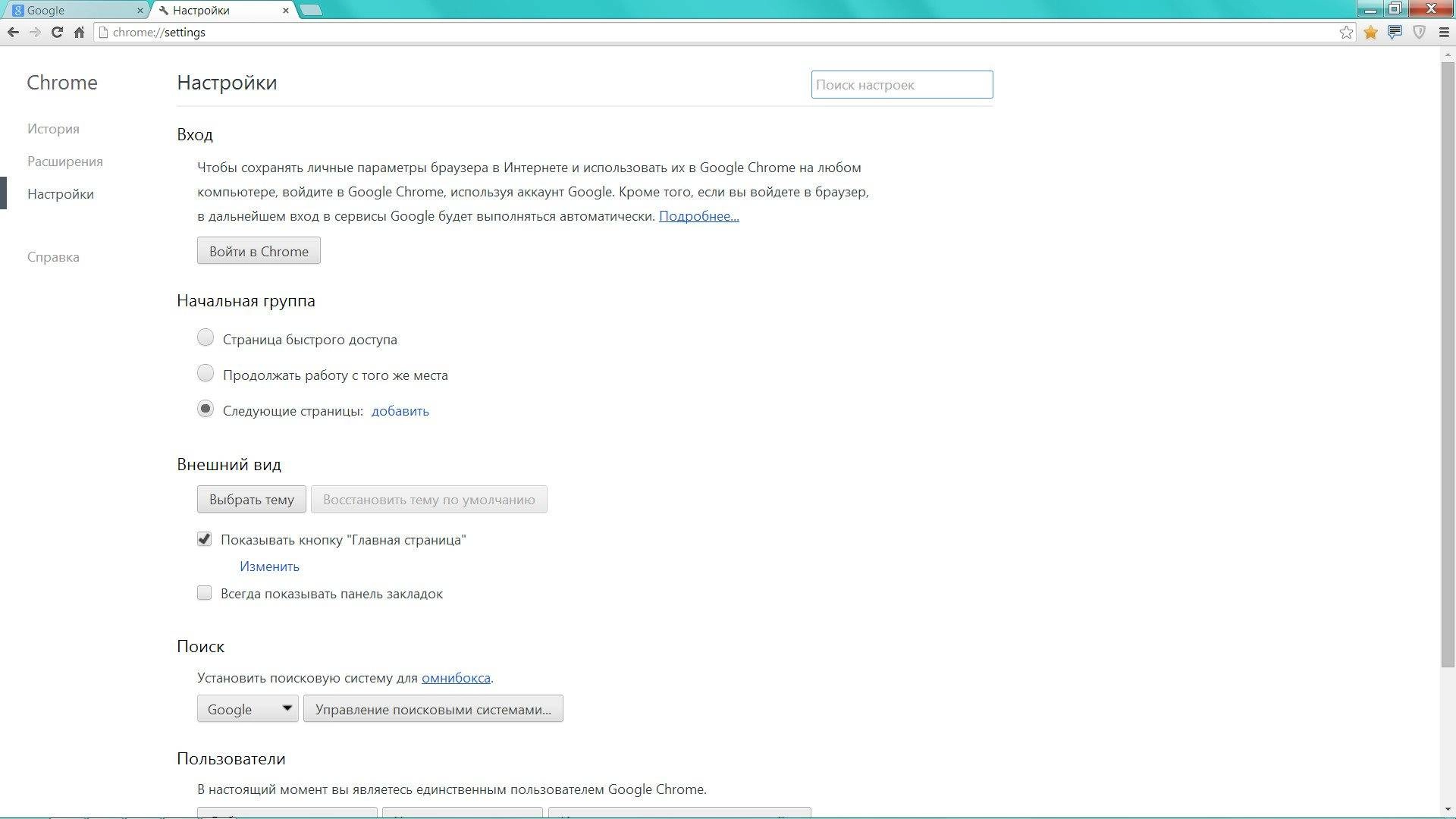Click the forward navigation arrow

pyautogui.click(x=35, y=32)
